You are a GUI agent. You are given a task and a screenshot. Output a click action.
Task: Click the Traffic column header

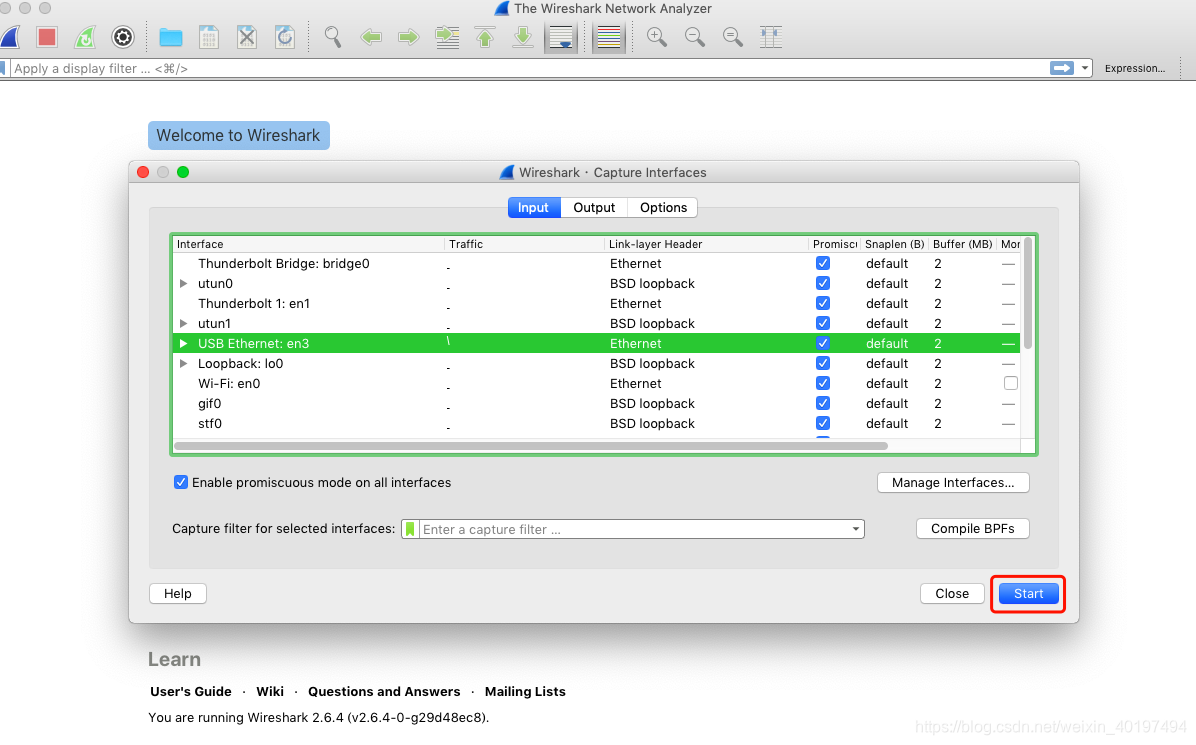click(524, 244)
